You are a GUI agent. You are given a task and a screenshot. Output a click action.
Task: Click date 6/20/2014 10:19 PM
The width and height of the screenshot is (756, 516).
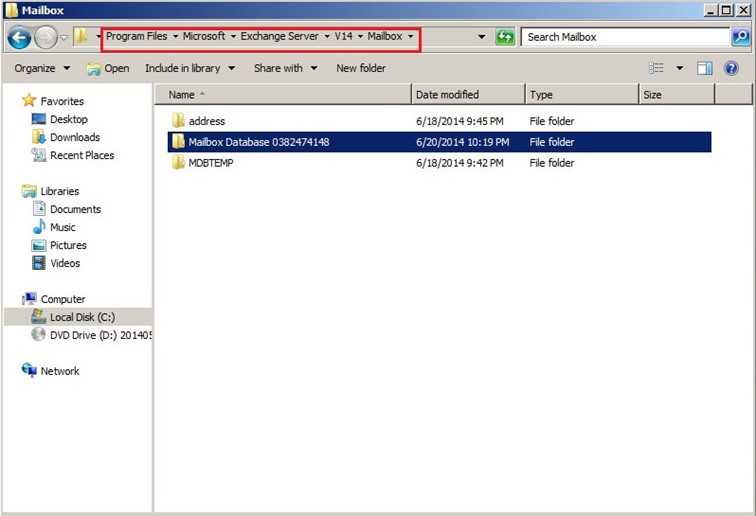tap(462, 142)
